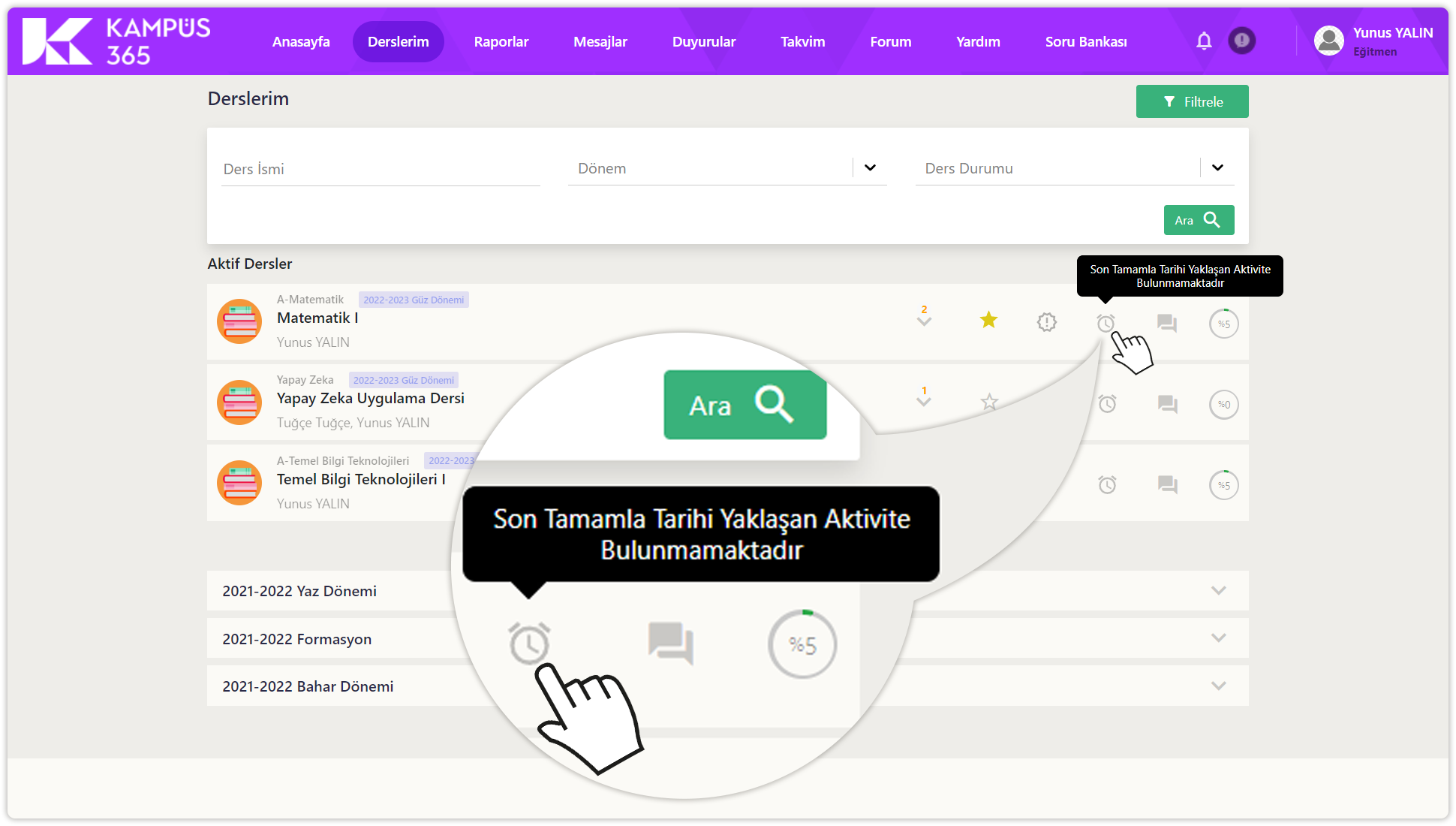Expand the 2021-2022 Yaz Dönemi section
The image size is (1456, 826).
[1218, 590]
